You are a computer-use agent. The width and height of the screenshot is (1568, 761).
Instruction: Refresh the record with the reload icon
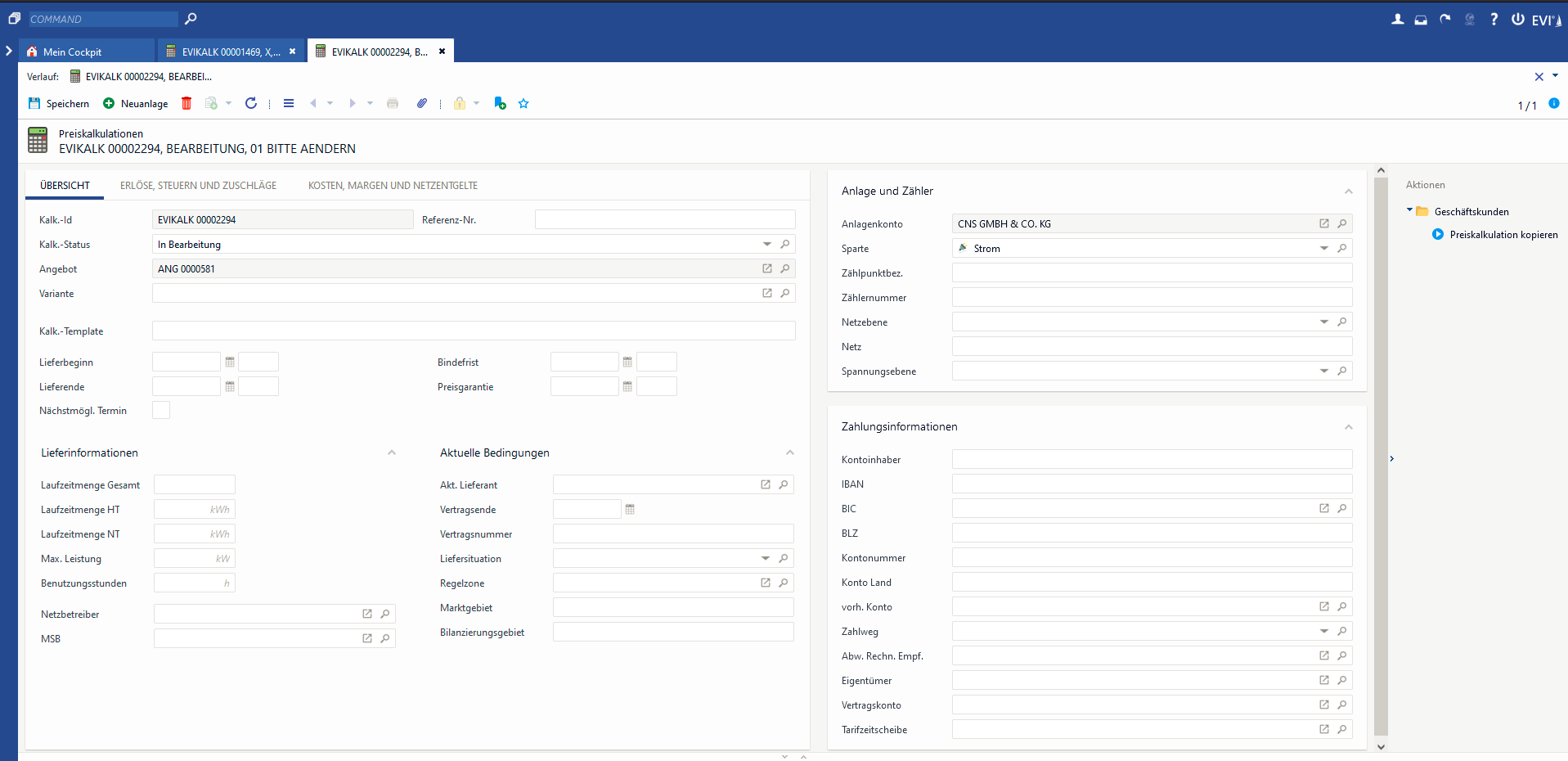coord(251,103)
